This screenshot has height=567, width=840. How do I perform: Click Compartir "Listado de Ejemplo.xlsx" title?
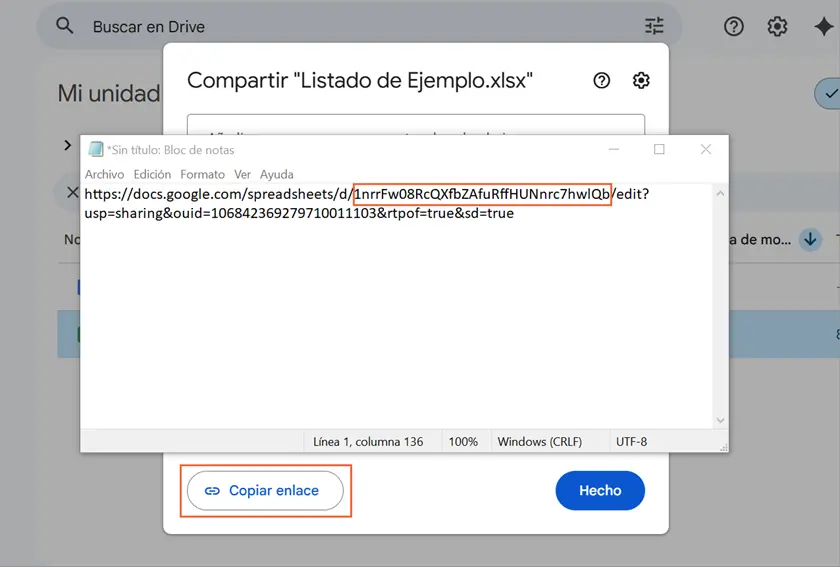tap(360, 80)
